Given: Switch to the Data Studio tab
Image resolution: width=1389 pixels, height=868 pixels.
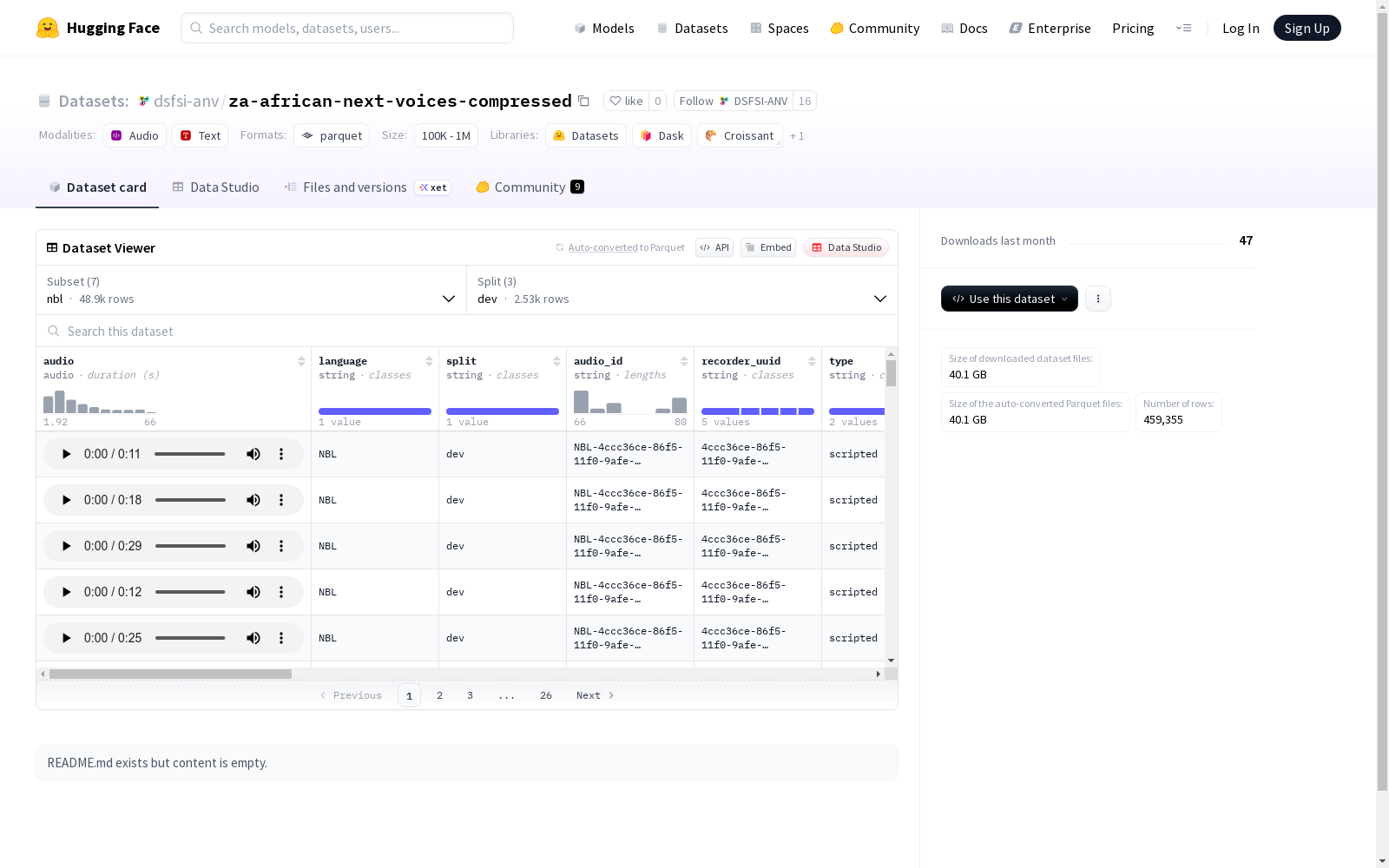Looking at the screenshot, I should (216, 187).
